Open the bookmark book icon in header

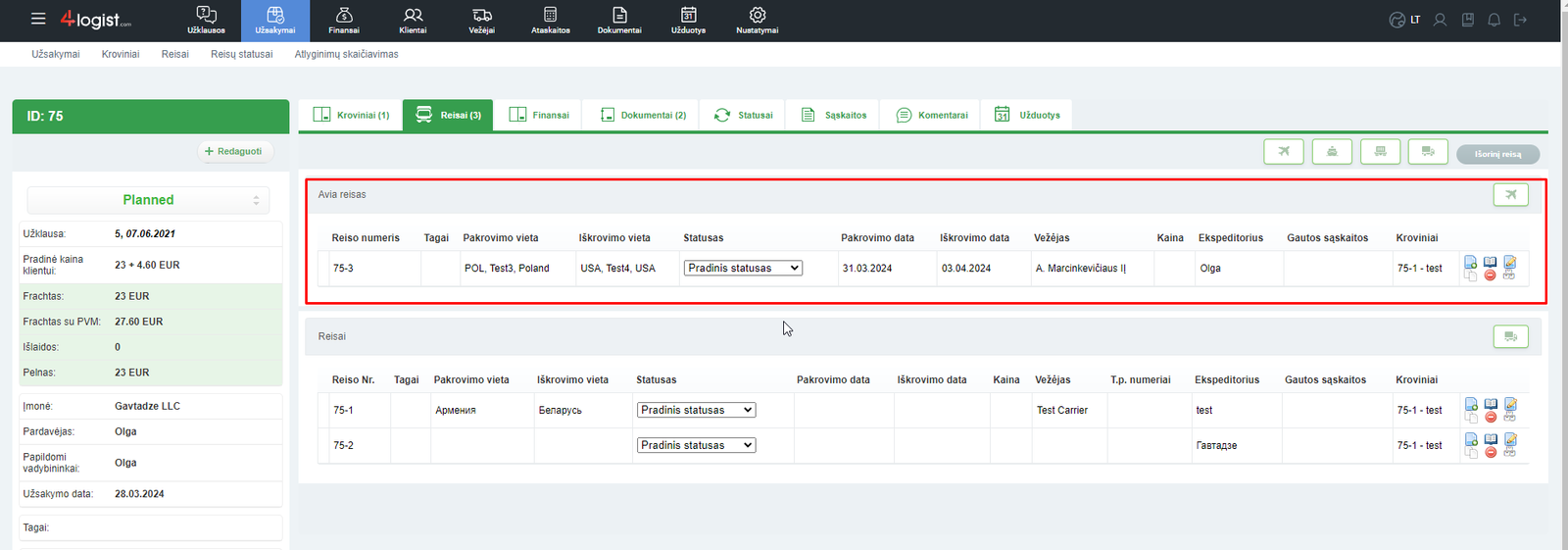tap(1467, 20)
